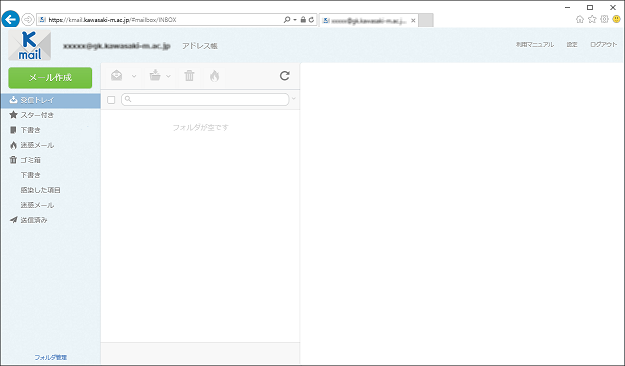Click ログアウト to log out
Viewport: 625px width, 366px height.
coord(603,45)
